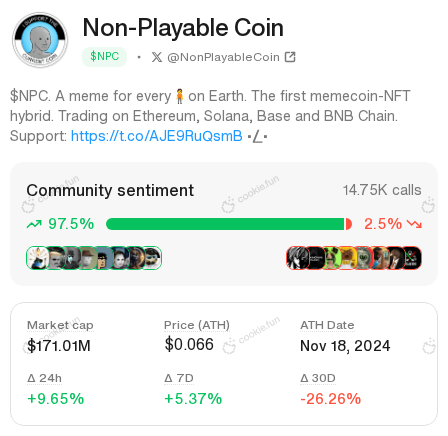Image resolution: width=448 pixels, height=436 pixels.
Task: Select the first bearish caller avatar
Action: (296, 258)
